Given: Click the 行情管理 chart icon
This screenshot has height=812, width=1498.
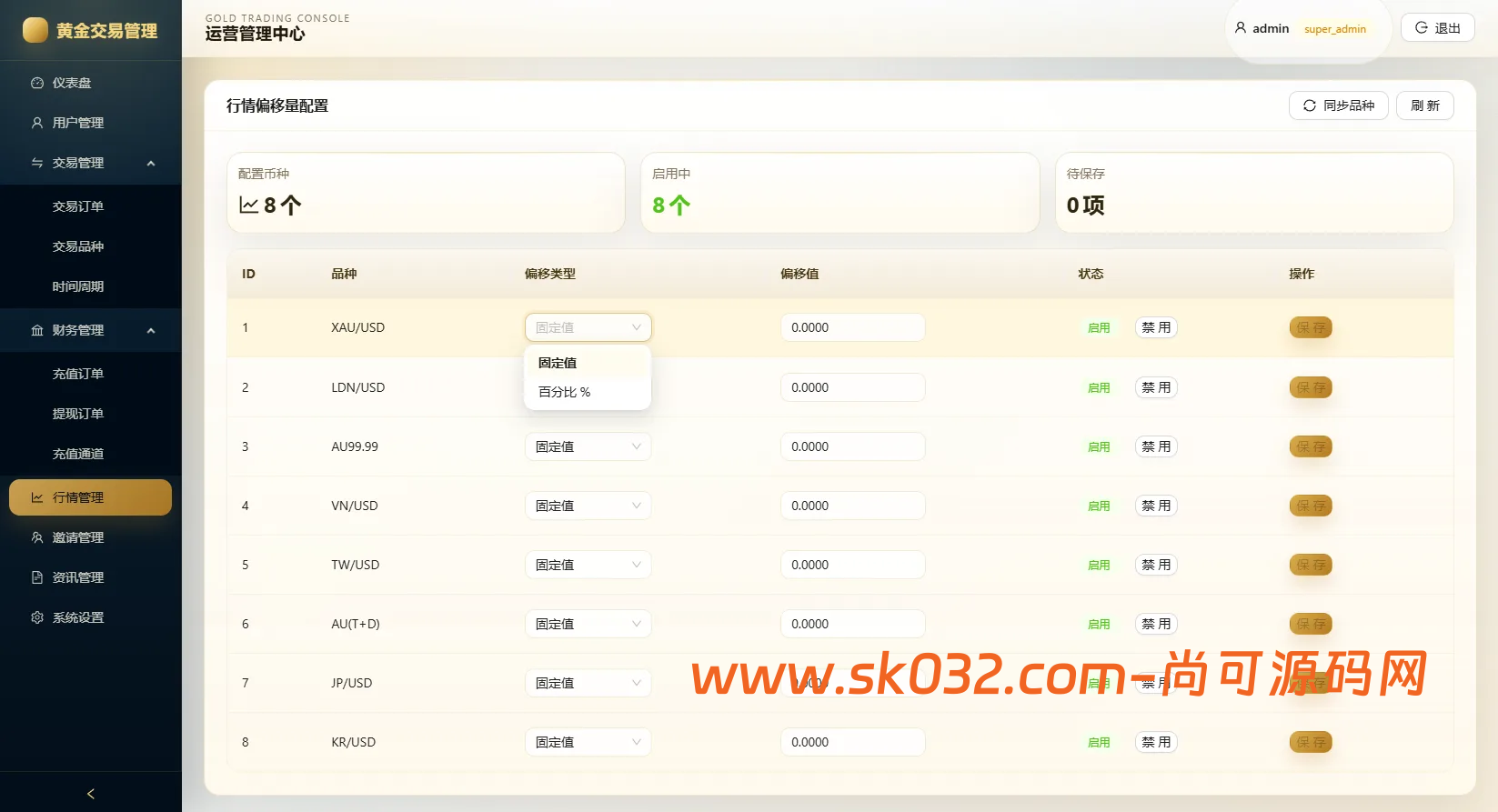Looking at the screenshot, I should [x=37, y=497].
